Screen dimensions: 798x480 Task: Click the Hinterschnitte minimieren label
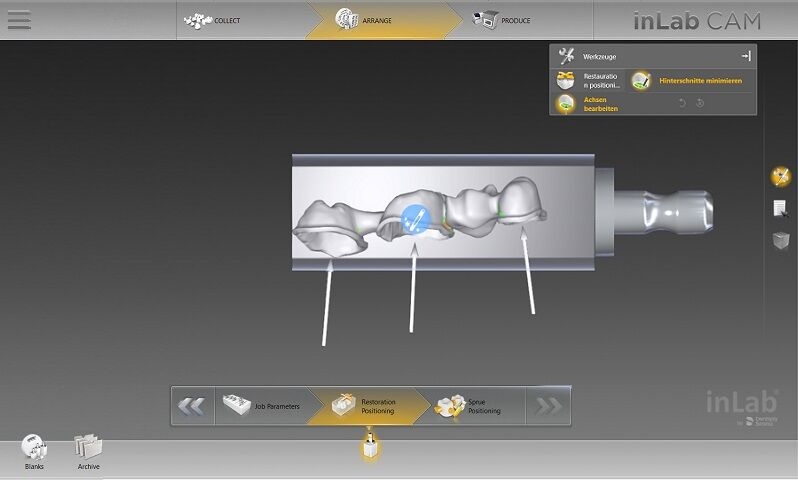tap(700, 81)
